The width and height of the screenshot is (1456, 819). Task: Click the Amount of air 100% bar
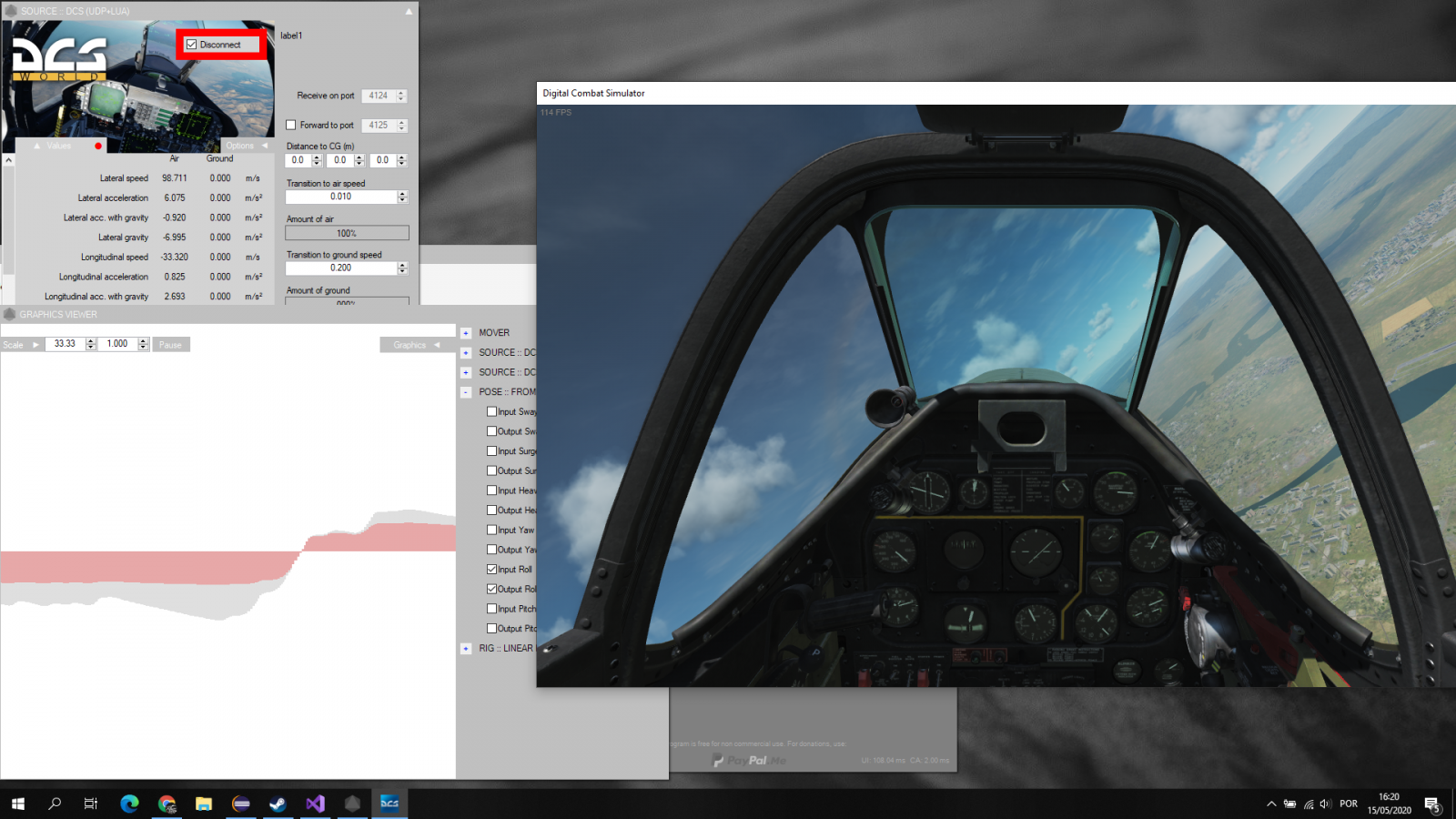[347, 233]
